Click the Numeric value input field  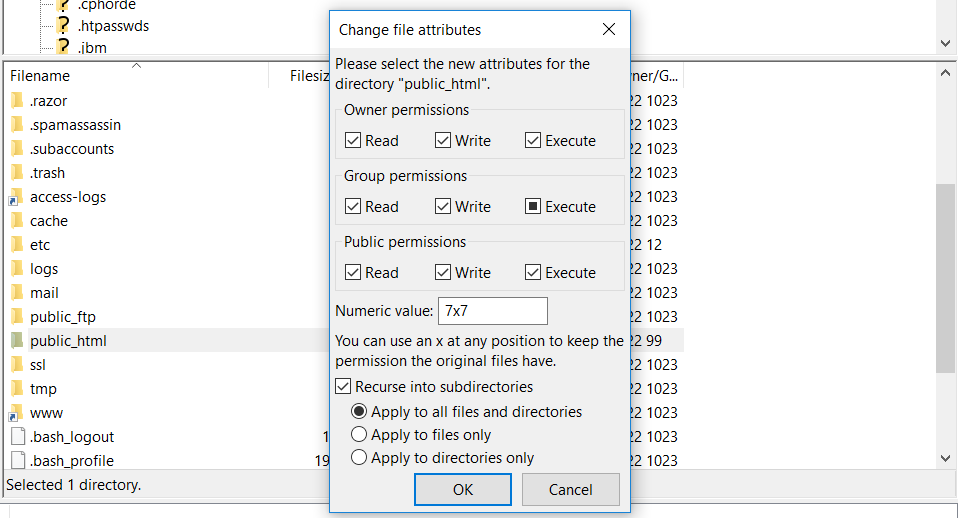(493, 311)
